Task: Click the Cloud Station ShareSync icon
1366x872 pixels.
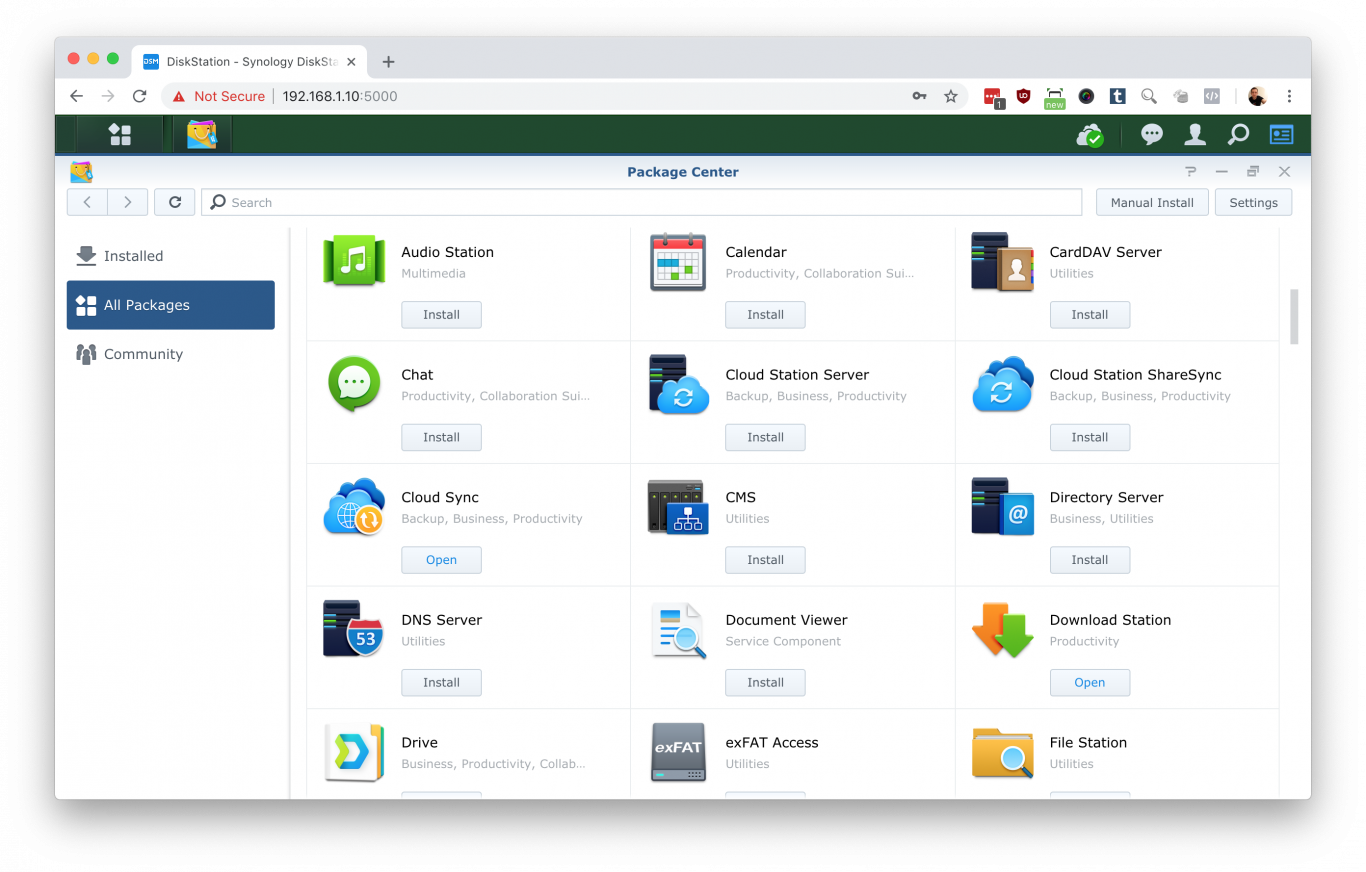Action: (1002, 384)
